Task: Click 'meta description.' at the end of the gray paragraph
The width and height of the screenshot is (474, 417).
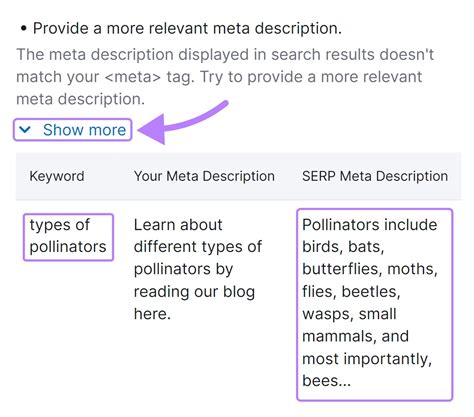Action: (x=81, y=99)
